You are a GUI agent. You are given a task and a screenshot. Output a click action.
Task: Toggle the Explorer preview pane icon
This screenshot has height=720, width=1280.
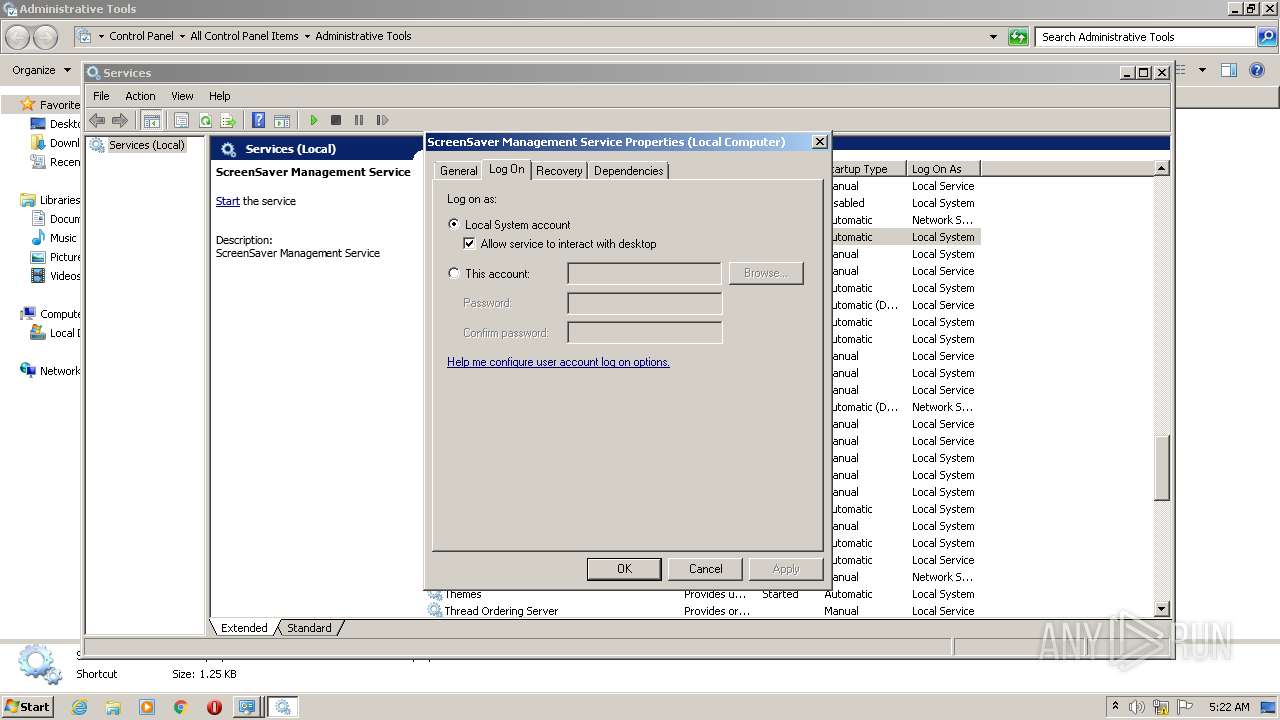pos(1229,70)
